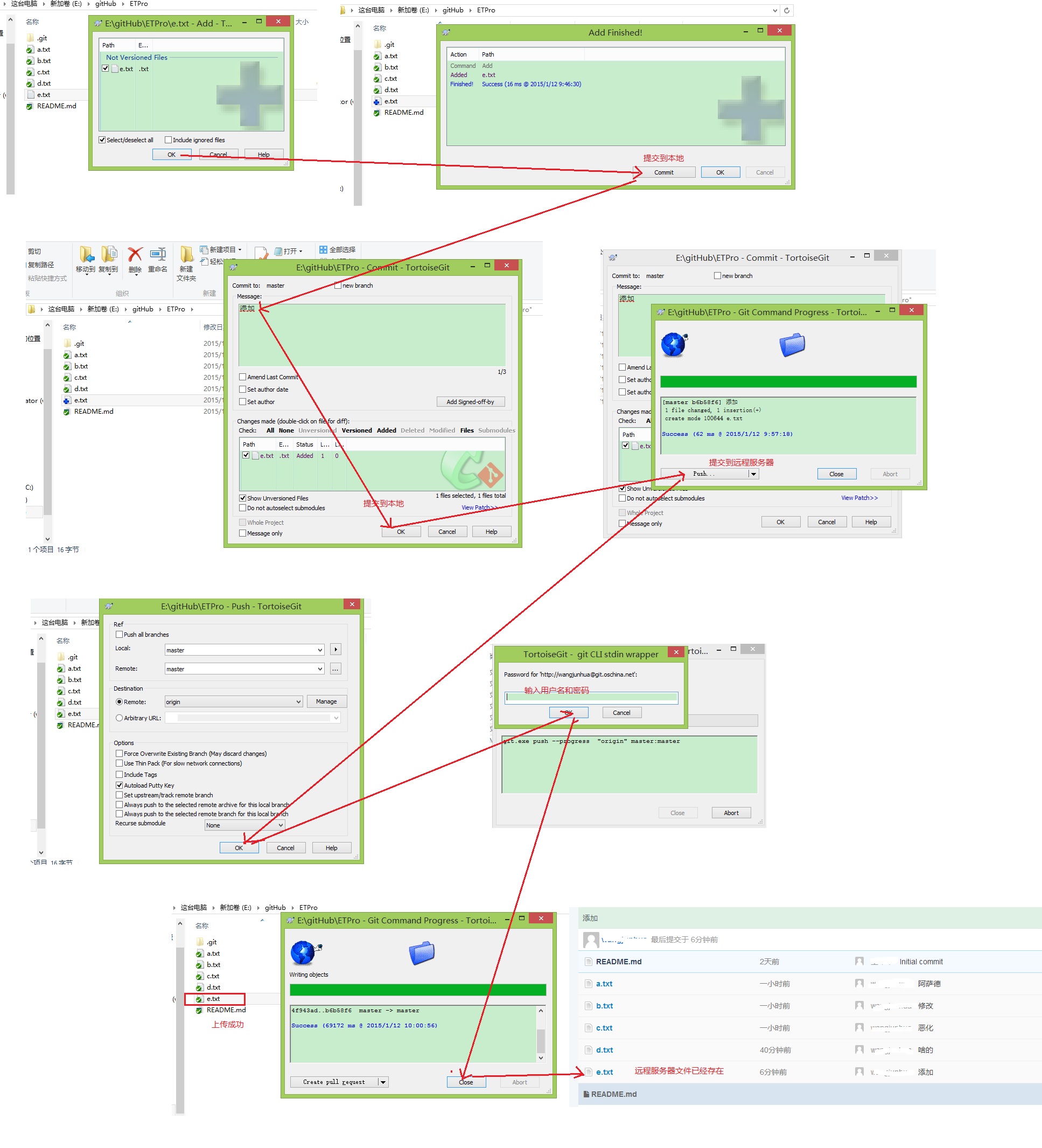Viewport: 1042px width, 1148px height.
Task: Click the Commit button in the Add Finished window
Action: pos(663,172)
